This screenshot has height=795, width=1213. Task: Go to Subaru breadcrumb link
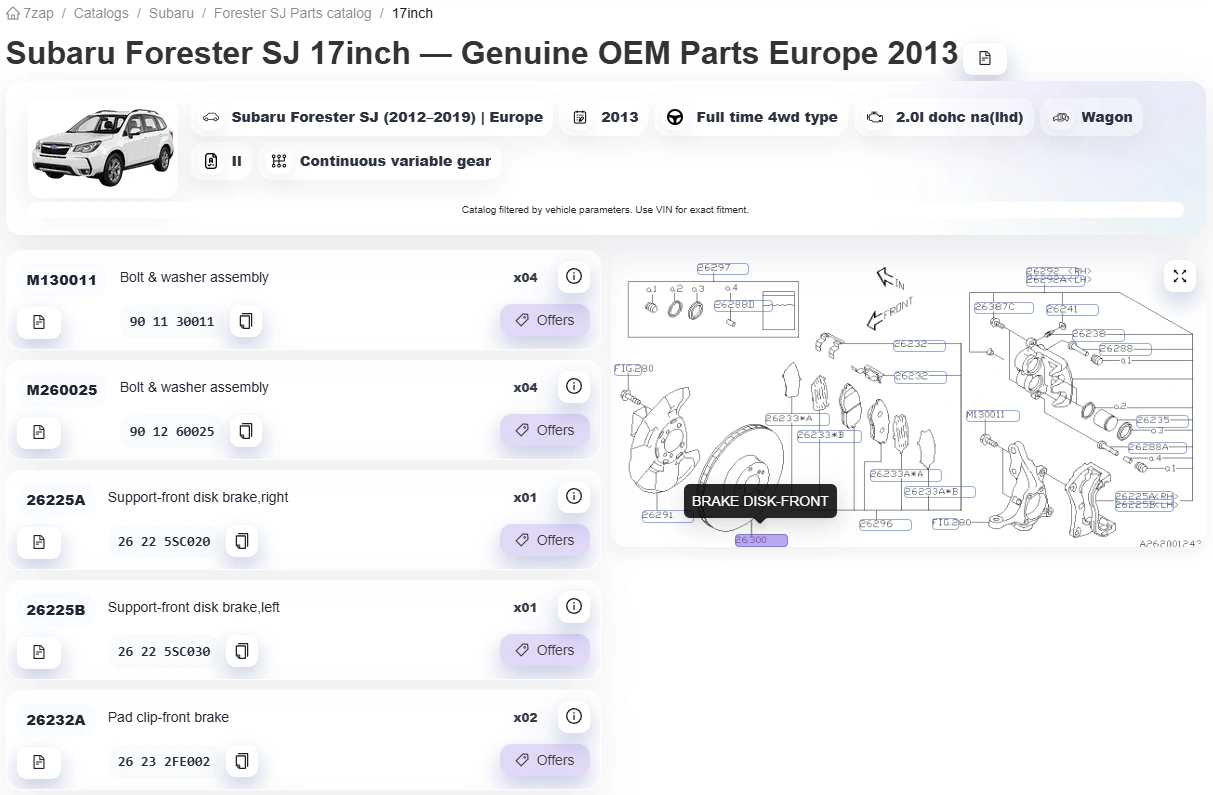171,13
